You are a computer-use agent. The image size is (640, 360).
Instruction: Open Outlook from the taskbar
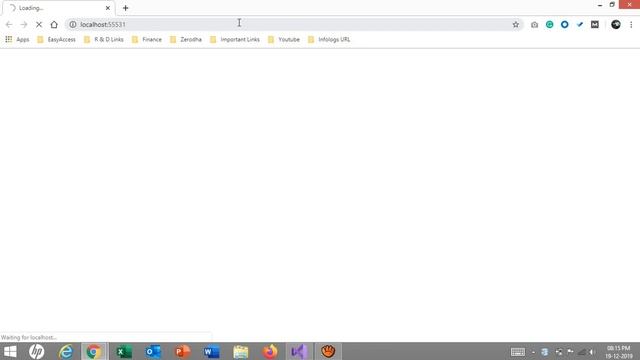click(153, 351)
